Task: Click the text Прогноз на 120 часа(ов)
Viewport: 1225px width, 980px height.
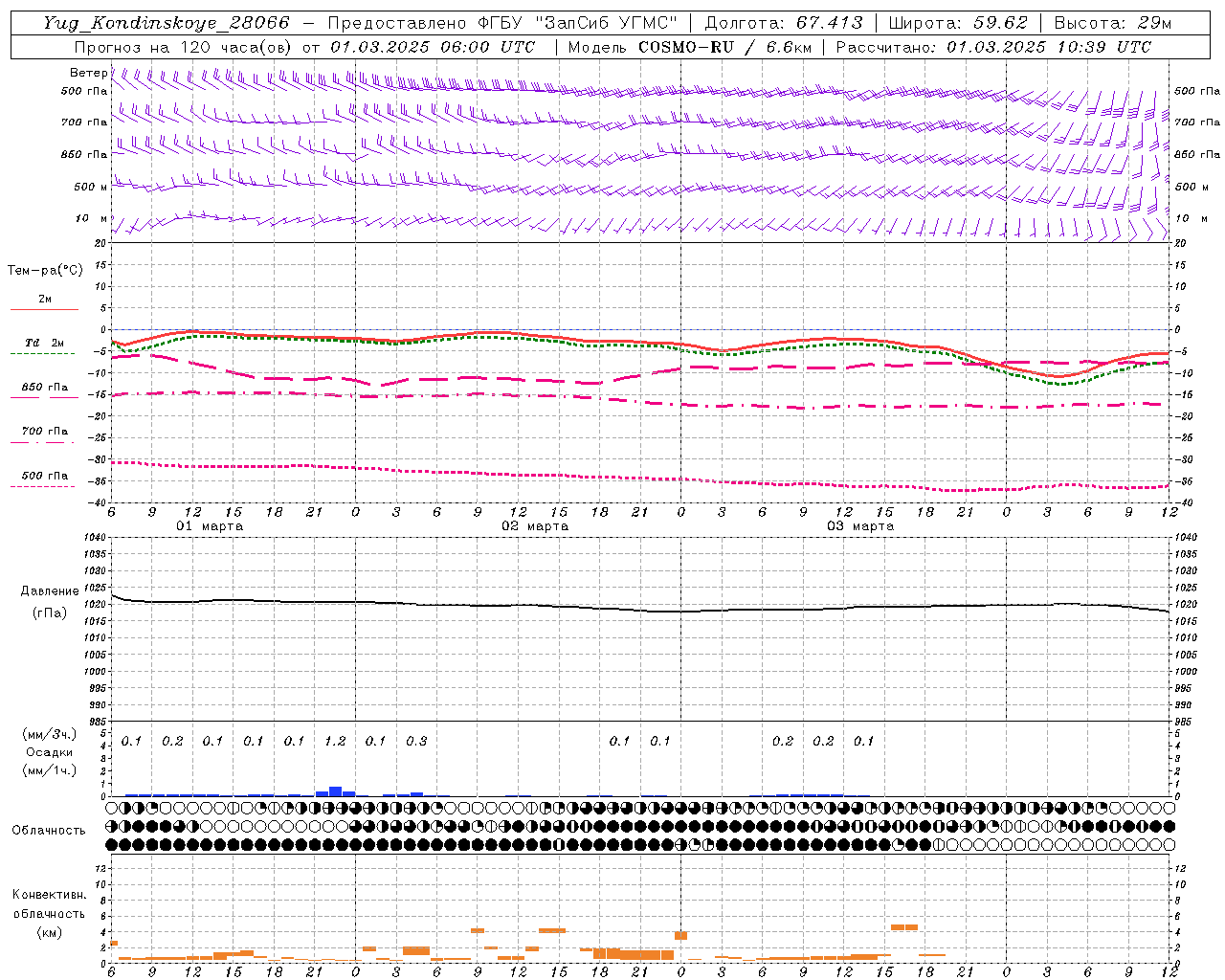Action: coord(184,47)
